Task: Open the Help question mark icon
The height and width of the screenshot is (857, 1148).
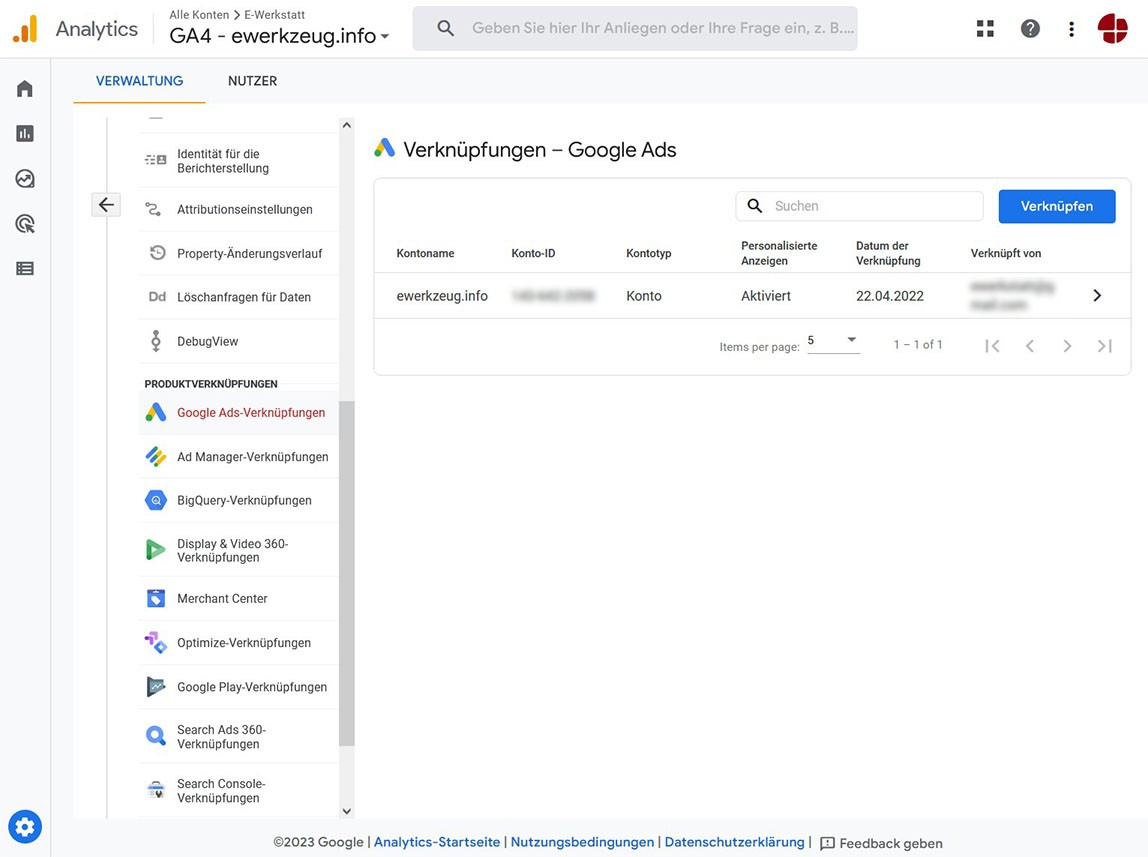Action: [1030, 29]
